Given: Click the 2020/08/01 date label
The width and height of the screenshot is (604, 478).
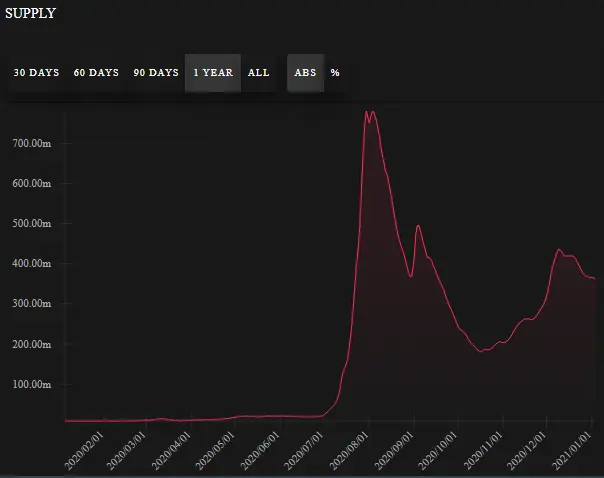Looking at the screenshot, I should (349, 451).
